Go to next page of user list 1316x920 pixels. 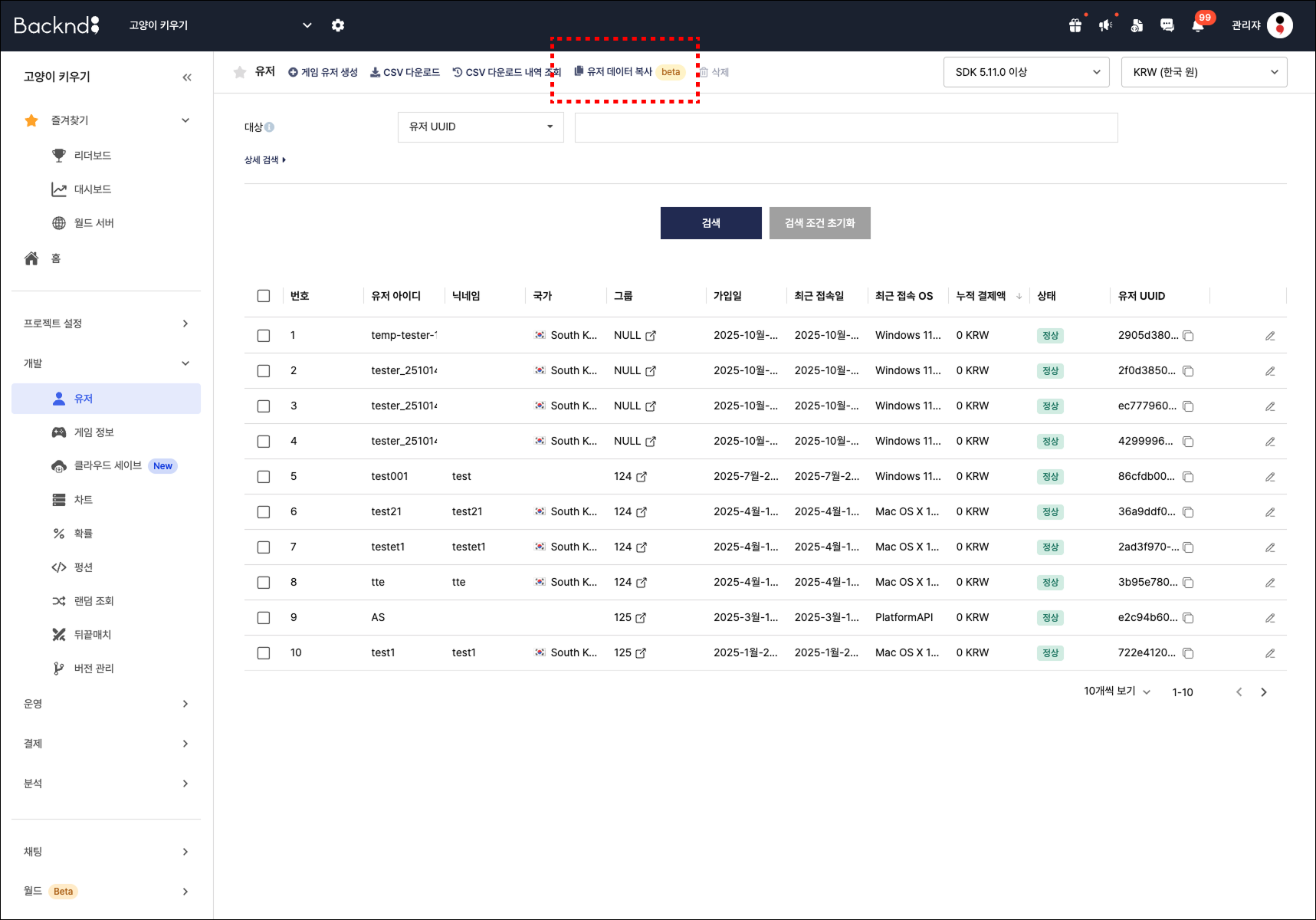pos(1264,692)
